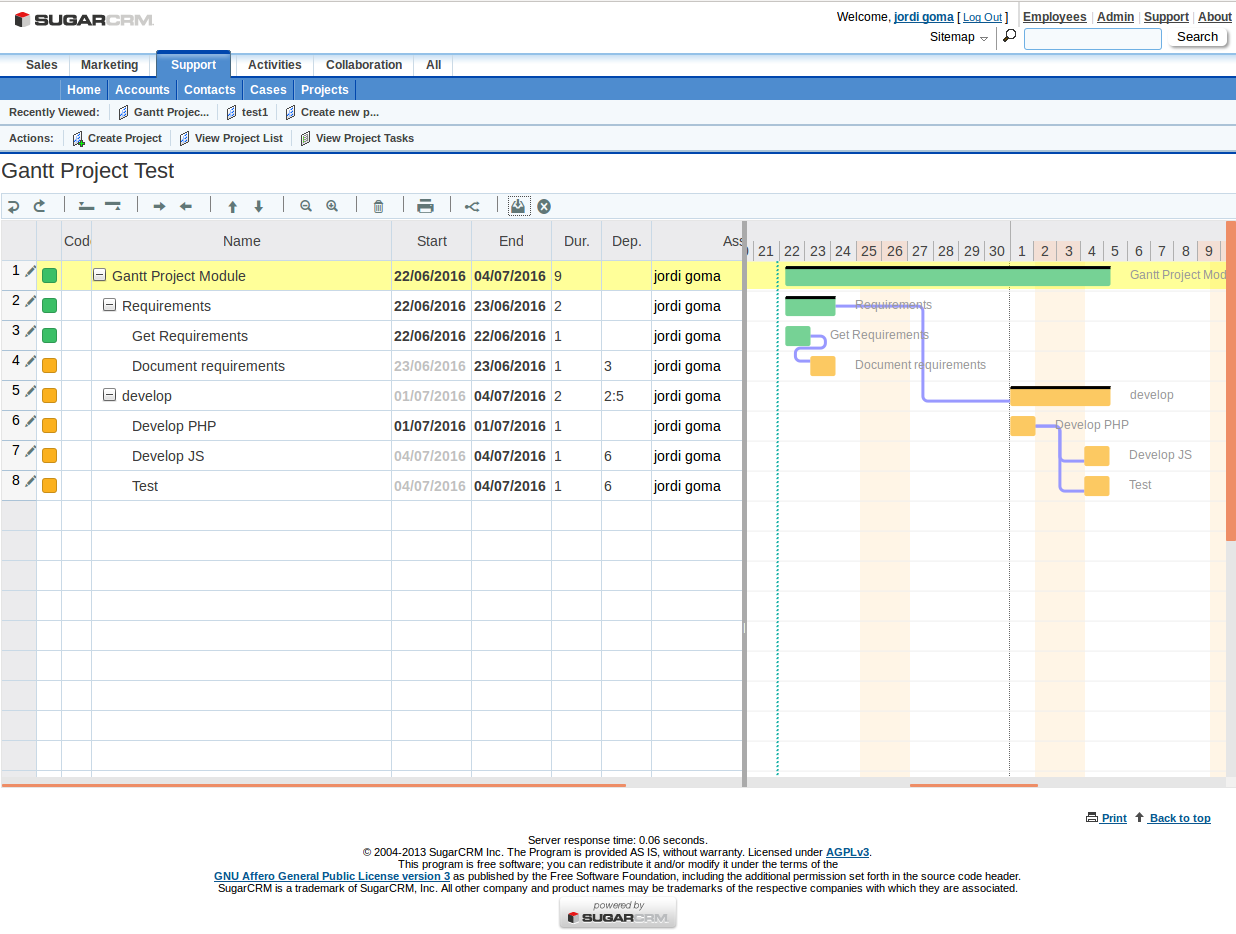Click the status square of Develop PHP
The width and height of the screenshot is (1236, 934).
pos(49,426)
